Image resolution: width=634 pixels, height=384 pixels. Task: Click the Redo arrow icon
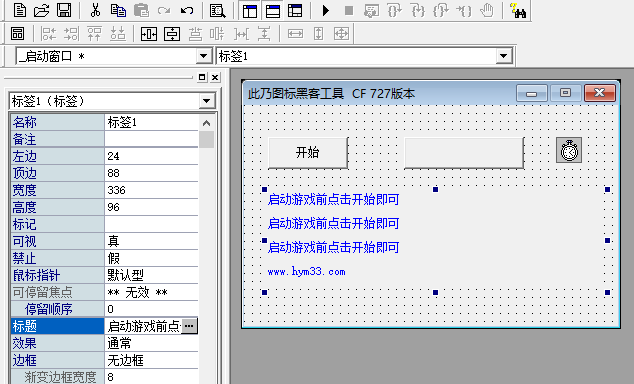point(164,10)
